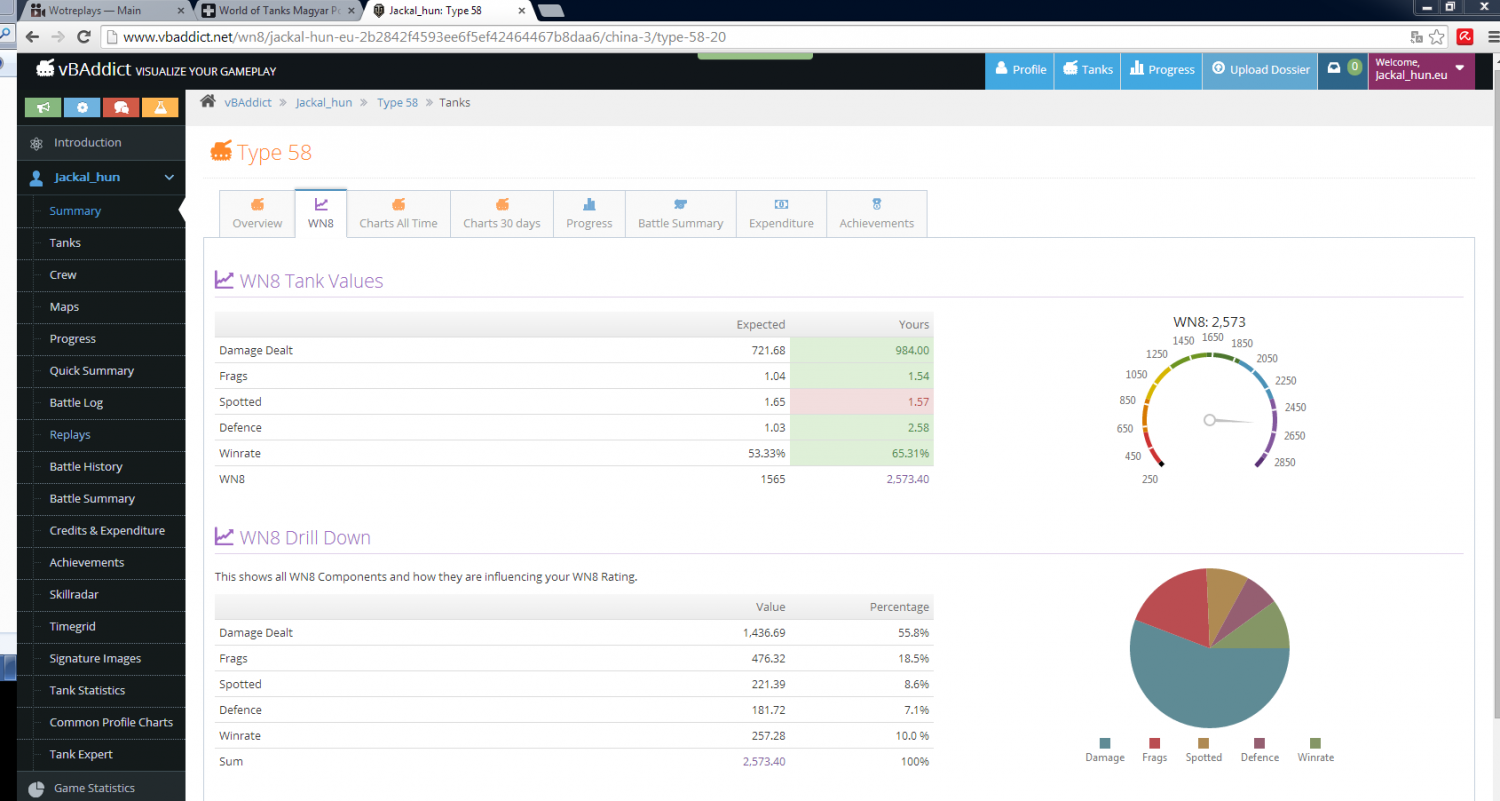The width and height of the screenshot is (1500, 801).
Task: Click the red Avira extension icon
Action: (x=1464, y=37)
